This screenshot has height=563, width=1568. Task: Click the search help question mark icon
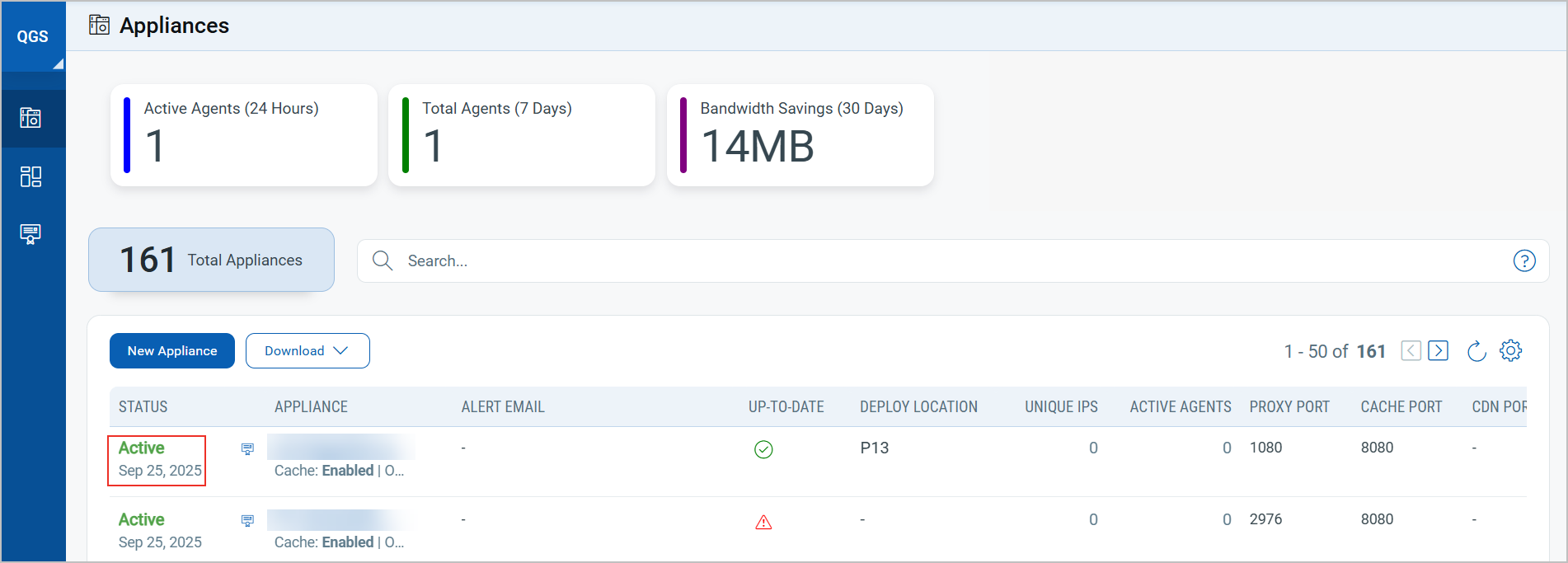click(x=1524, y=261)
